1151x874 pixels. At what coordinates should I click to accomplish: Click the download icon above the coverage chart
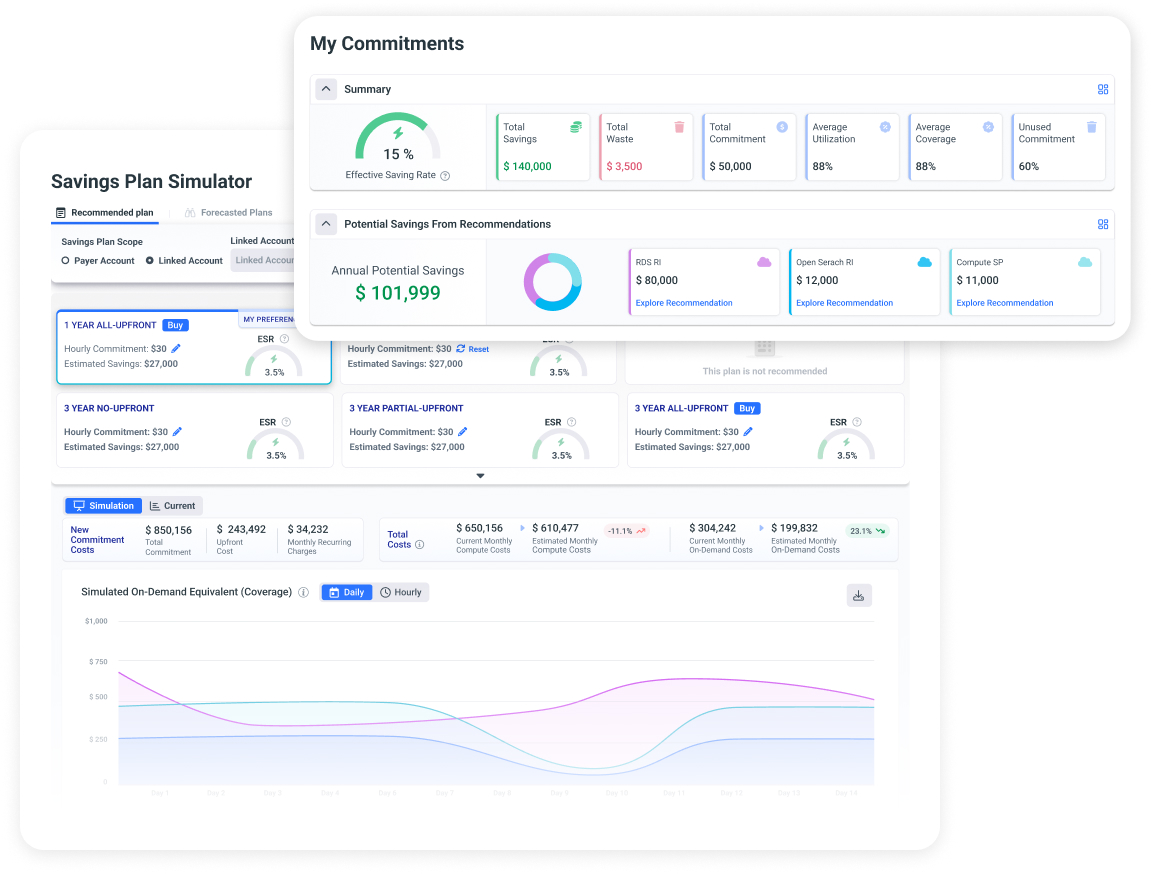click(859, 594)
